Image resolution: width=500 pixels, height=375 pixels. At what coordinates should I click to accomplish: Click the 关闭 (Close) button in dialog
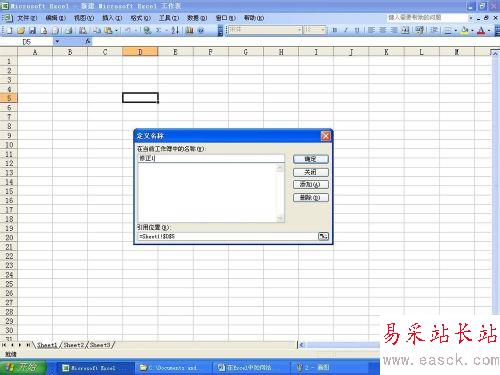coord(311,172)
